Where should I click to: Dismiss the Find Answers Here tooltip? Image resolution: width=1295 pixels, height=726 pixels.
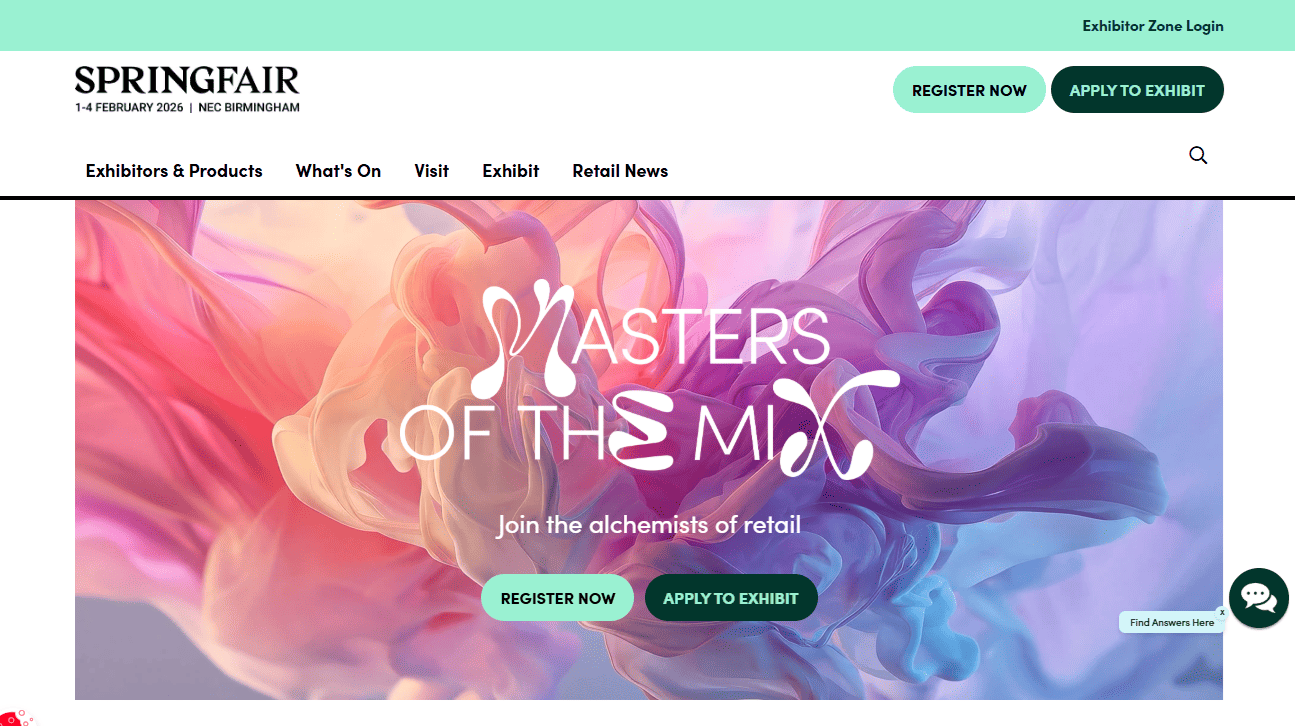tap(1222, 612)
